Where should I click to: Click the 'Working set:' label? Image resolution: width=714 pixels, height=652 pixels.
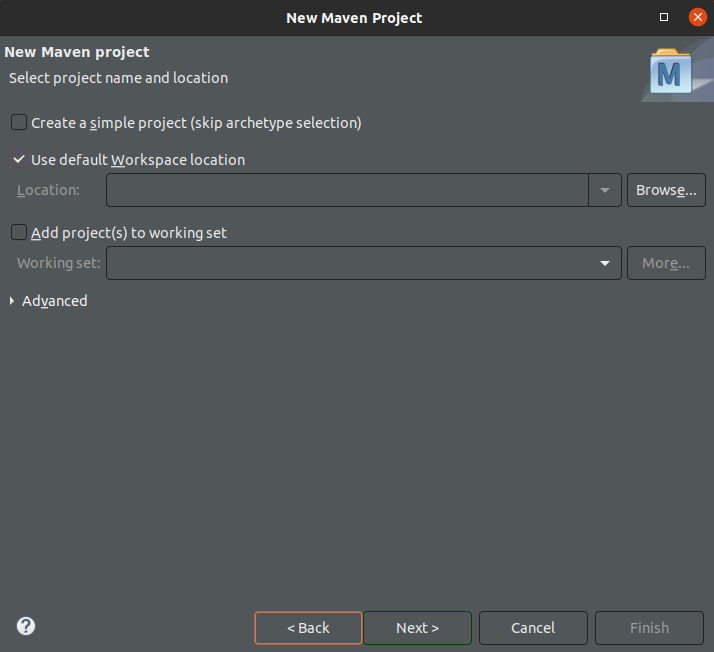click(59, 263)
